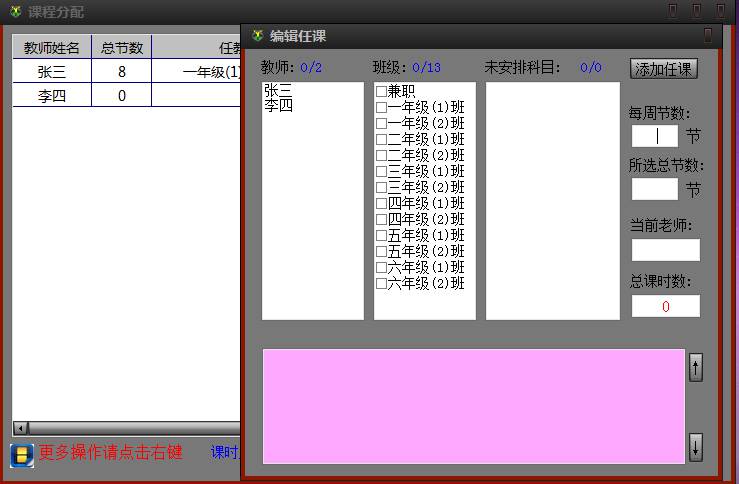This screenshot has width=739, height=484.
Task: Check 六年级(1)班 class checkbox
Action: click(x=381, y=268)
